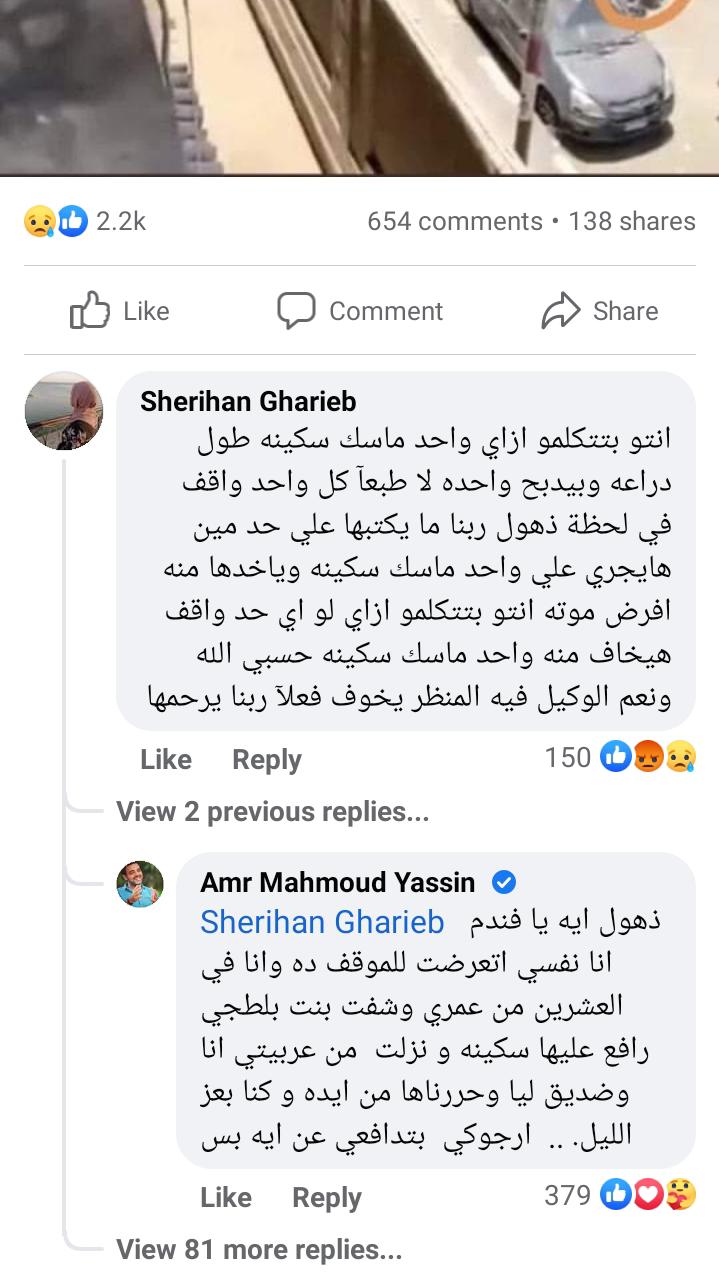View reaction icons on Amr's reply
The image size is (719, 1277).
[x=648, y=1194]
